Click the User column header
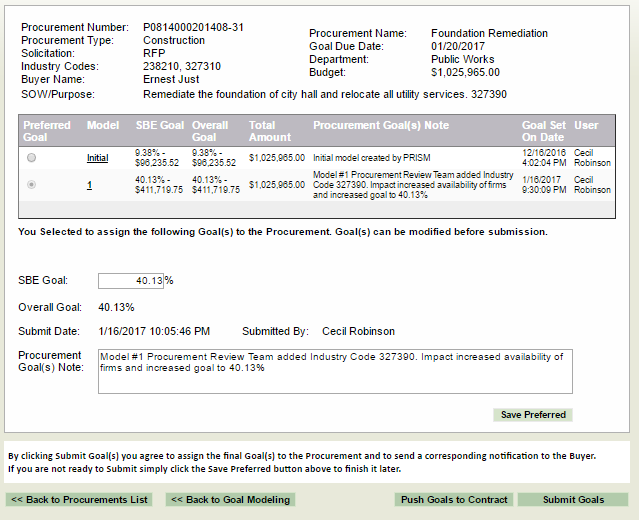Screen dimensions: 639x520 click(x=586, y=126)
